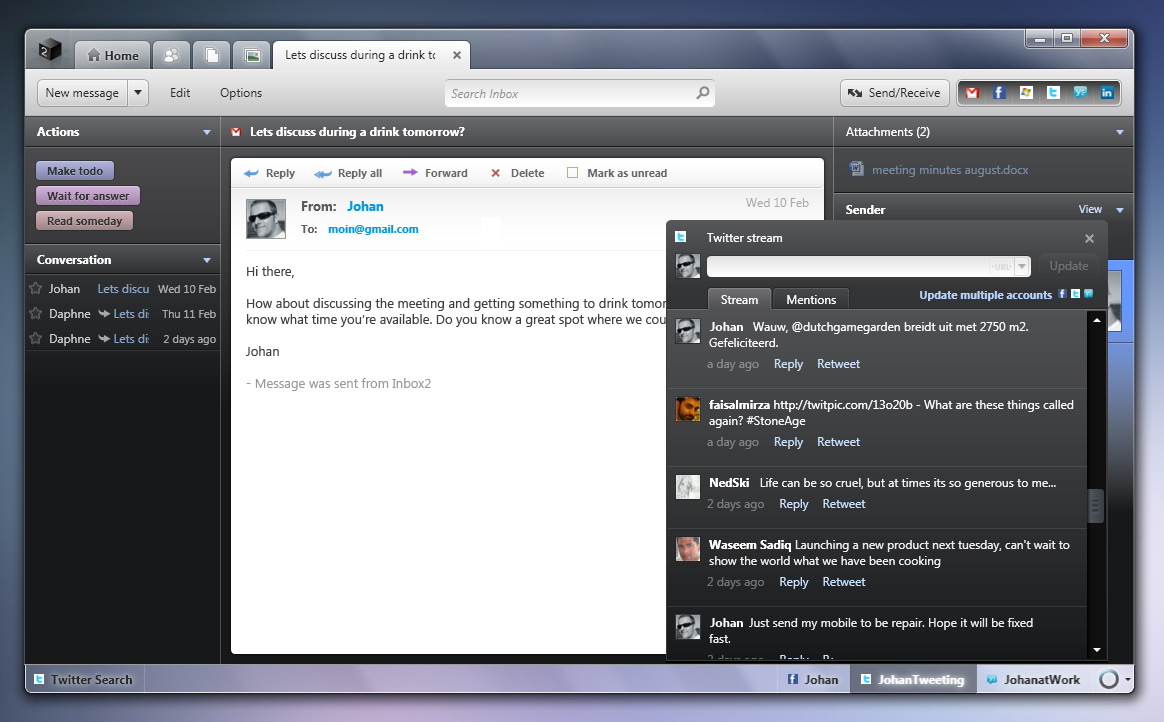Open the Edit menu
Image resolution: width=1164 pixels, height=722 pixels.
coord(180,93)
